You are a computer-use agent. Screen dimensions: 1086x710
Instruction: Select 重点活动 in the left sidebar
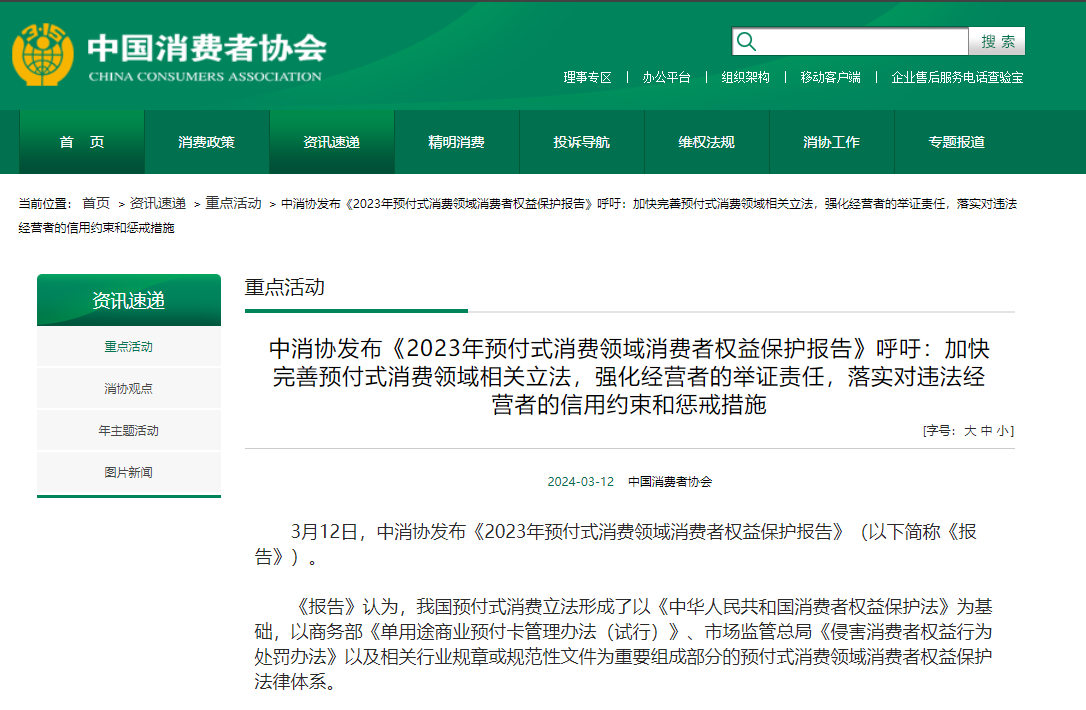[129, 346]
